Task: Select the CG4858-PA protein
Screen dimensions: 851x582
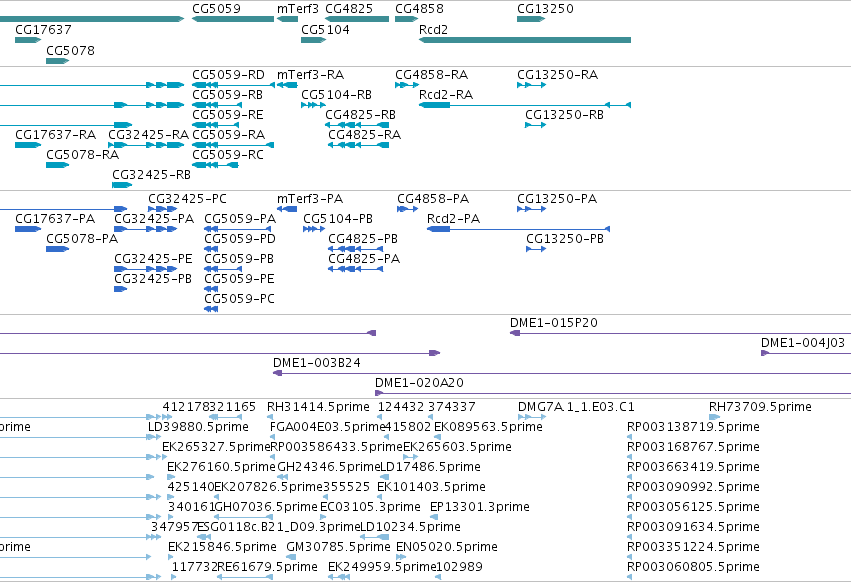Action: tap(408, 209)
